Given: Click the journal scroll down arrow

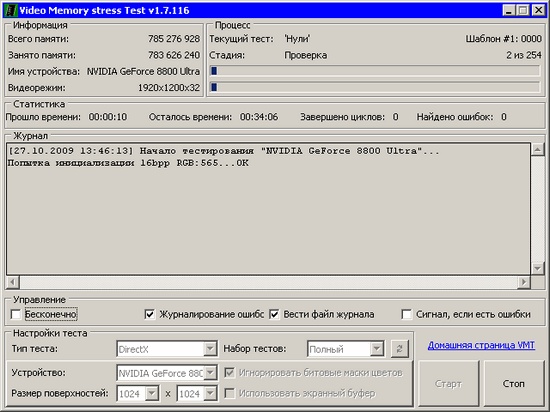Looking at the screenshot, I should (537, 268).
